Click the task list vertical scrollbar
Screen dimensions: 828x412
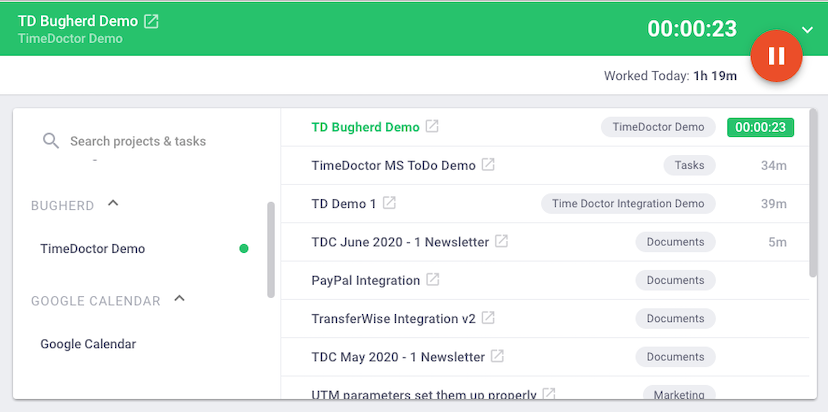813,193
